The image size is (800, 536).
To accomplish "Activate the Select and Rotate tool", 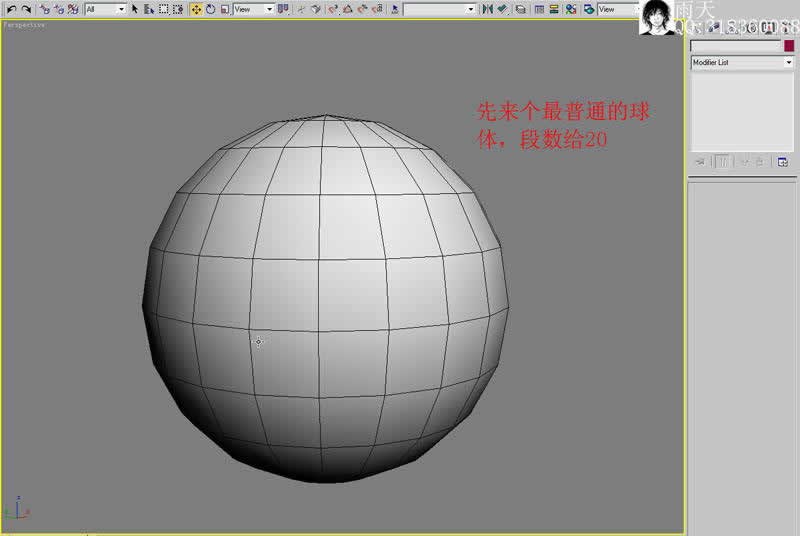I will (211, 9).
